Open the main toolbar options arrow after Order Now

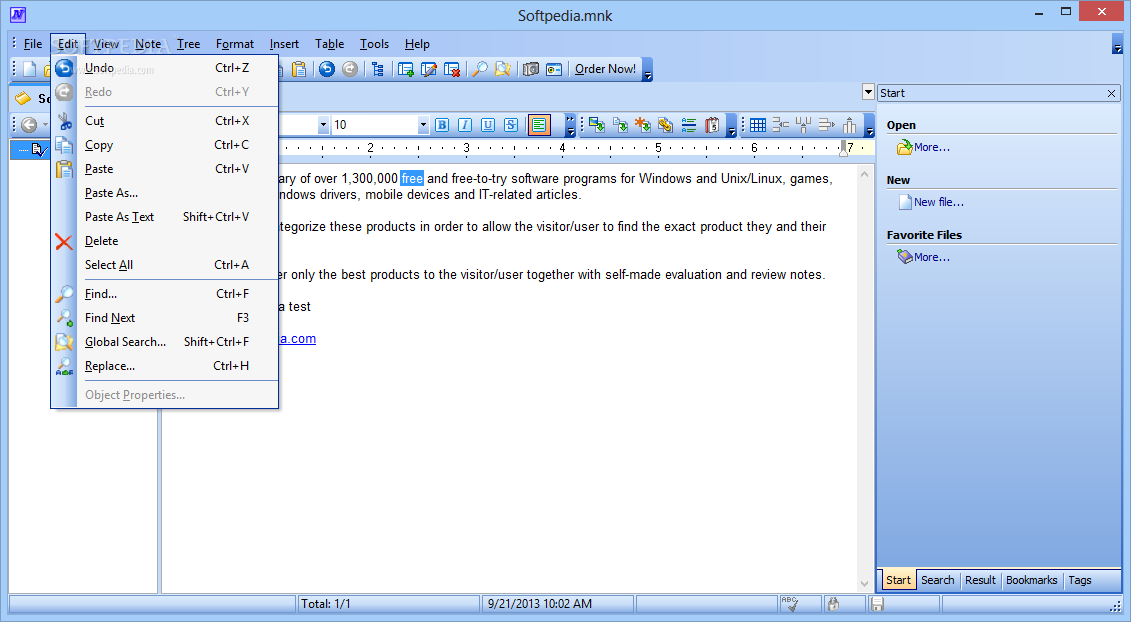click(x=648, y=70)
